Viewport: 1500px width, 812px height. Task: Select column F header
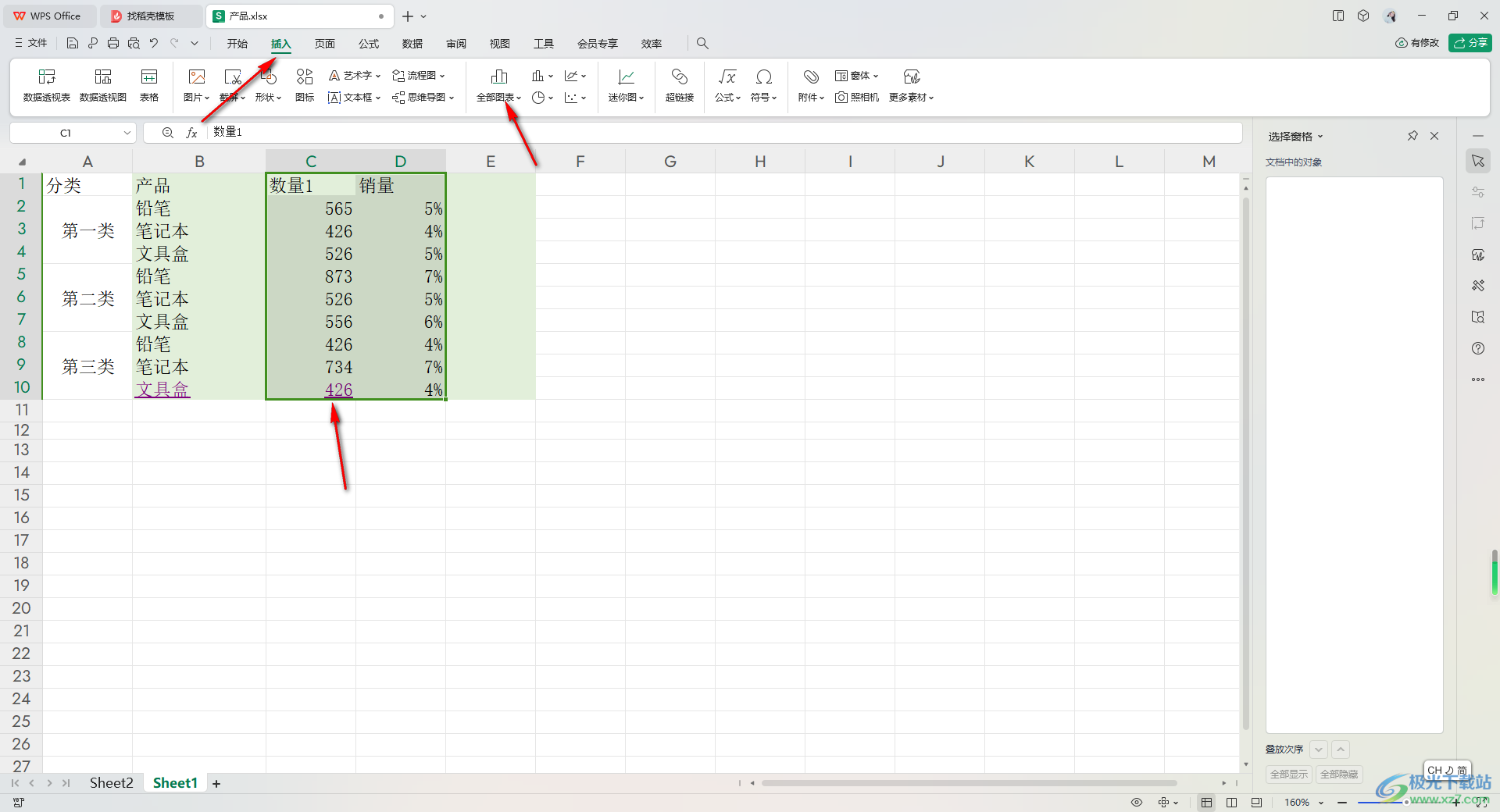pyautogui.click(x=580, y=162)
